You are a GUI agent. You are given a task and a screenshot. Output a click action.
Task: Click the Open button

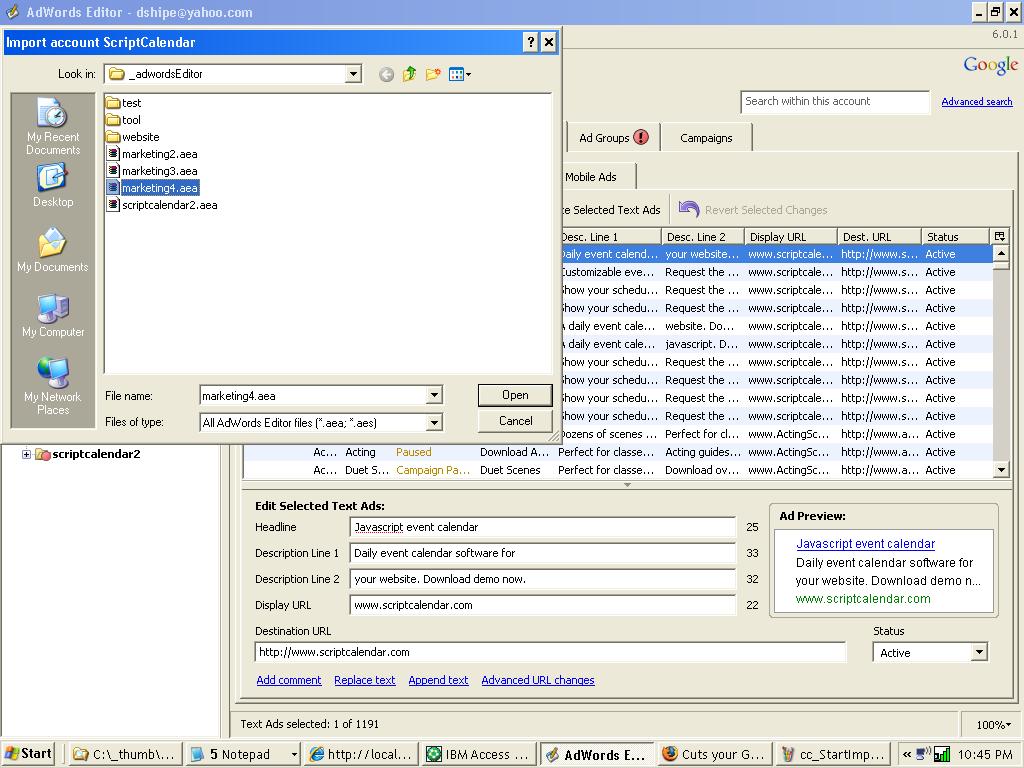click(x=515, y=395)
